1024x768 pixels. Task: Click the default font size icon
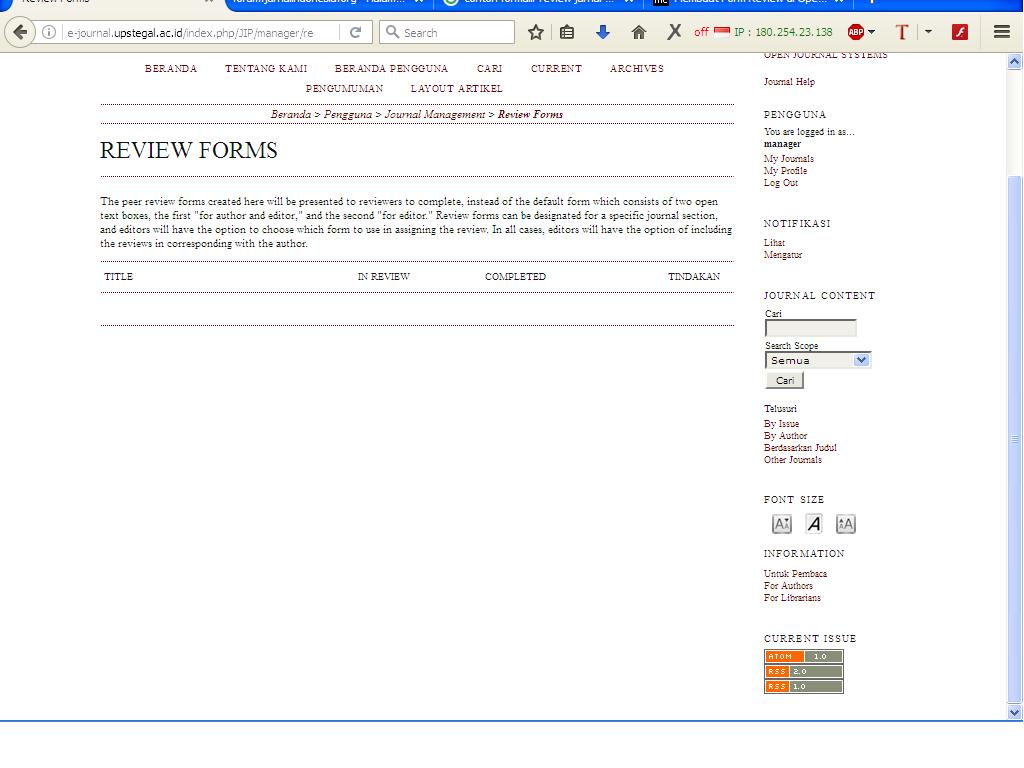[814, 524]
